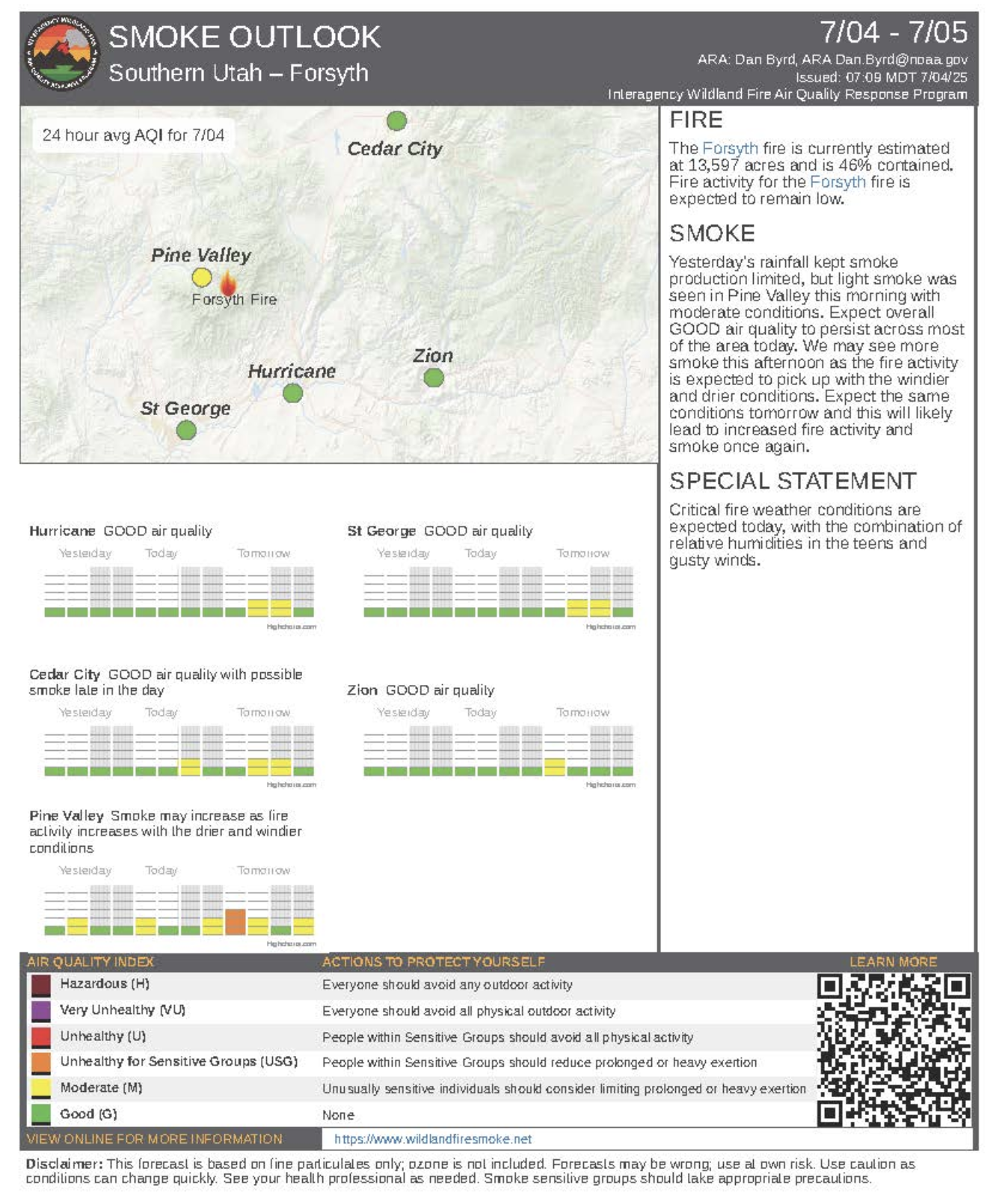Click the Forsyth Fire flame icon

point(228,284)
